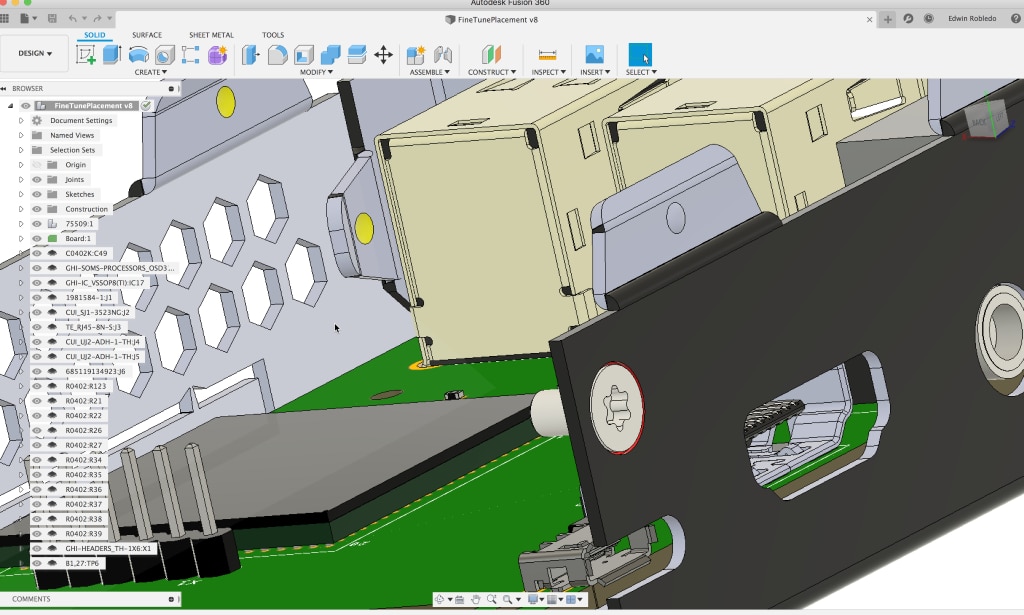Open the Help icon

tap(1016, 19)
